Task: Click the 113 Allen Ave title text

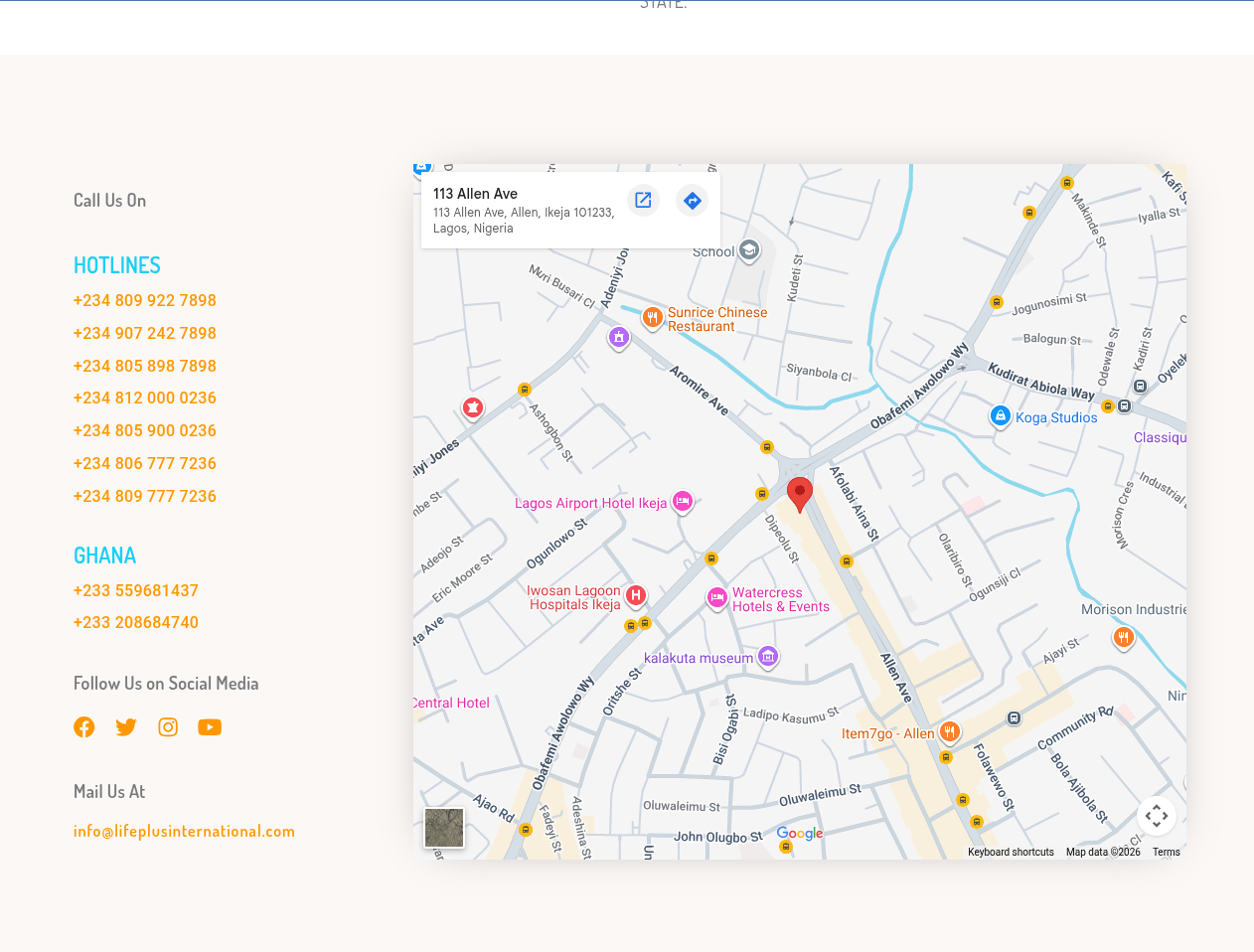Action: (x=475, y=194)
